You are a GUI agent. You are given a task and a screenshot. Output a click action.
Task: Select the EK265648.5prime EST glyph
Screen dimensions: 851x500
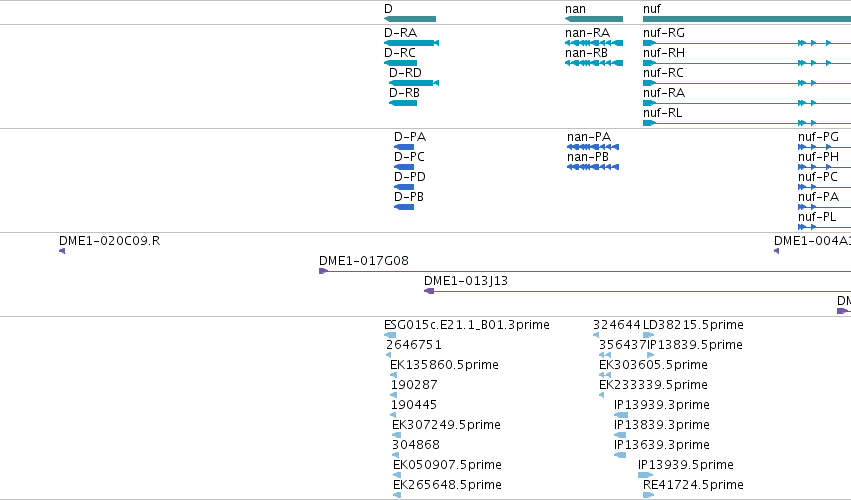pyautogui.click(x=397, y=495)
